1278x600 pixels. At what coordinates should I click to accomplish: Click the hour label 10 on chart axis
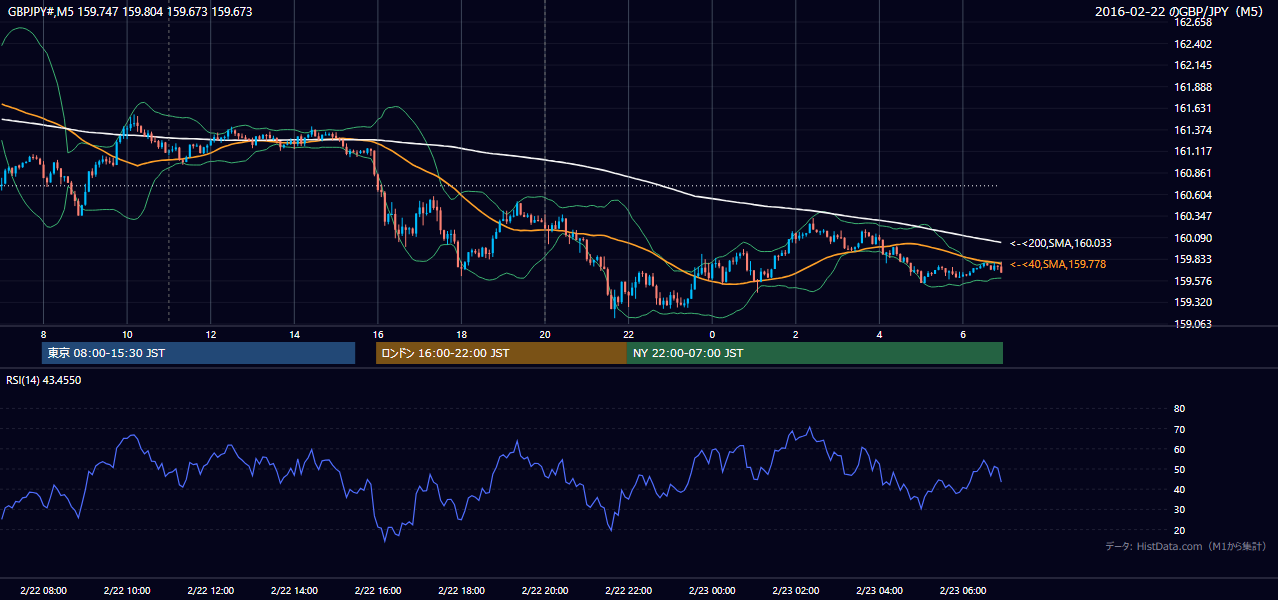(x=127, y=334)
